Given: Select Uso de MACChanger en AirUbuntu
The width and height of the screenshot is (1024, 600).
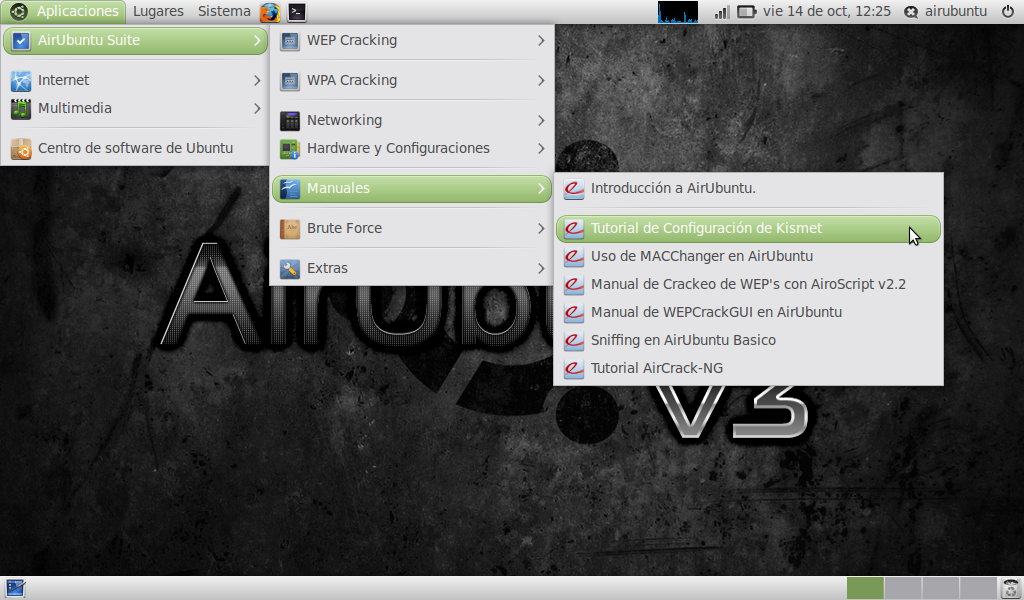Looking at the screenshot, I should click(x=701, y=256).
